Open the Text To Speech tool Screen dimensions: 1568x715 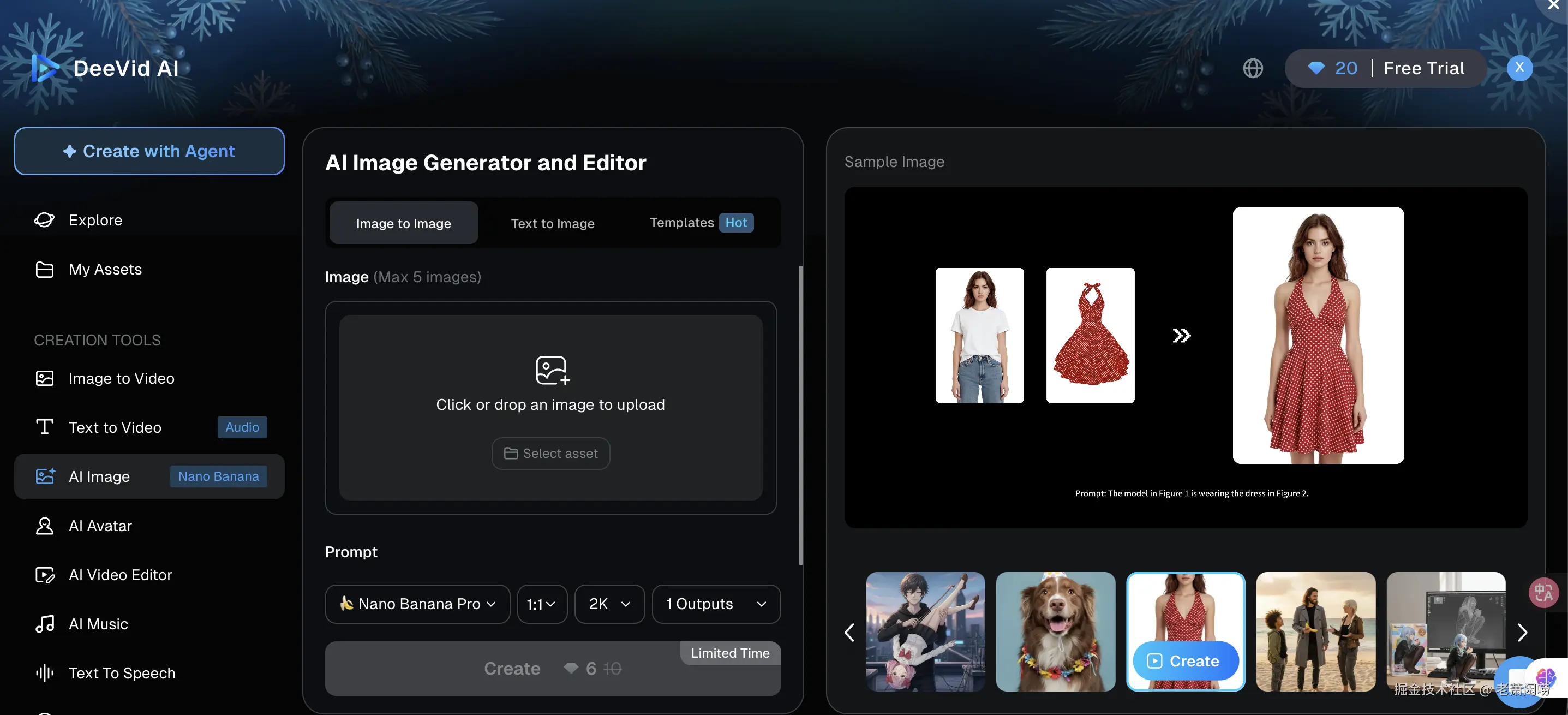click(x=121, y=673)
